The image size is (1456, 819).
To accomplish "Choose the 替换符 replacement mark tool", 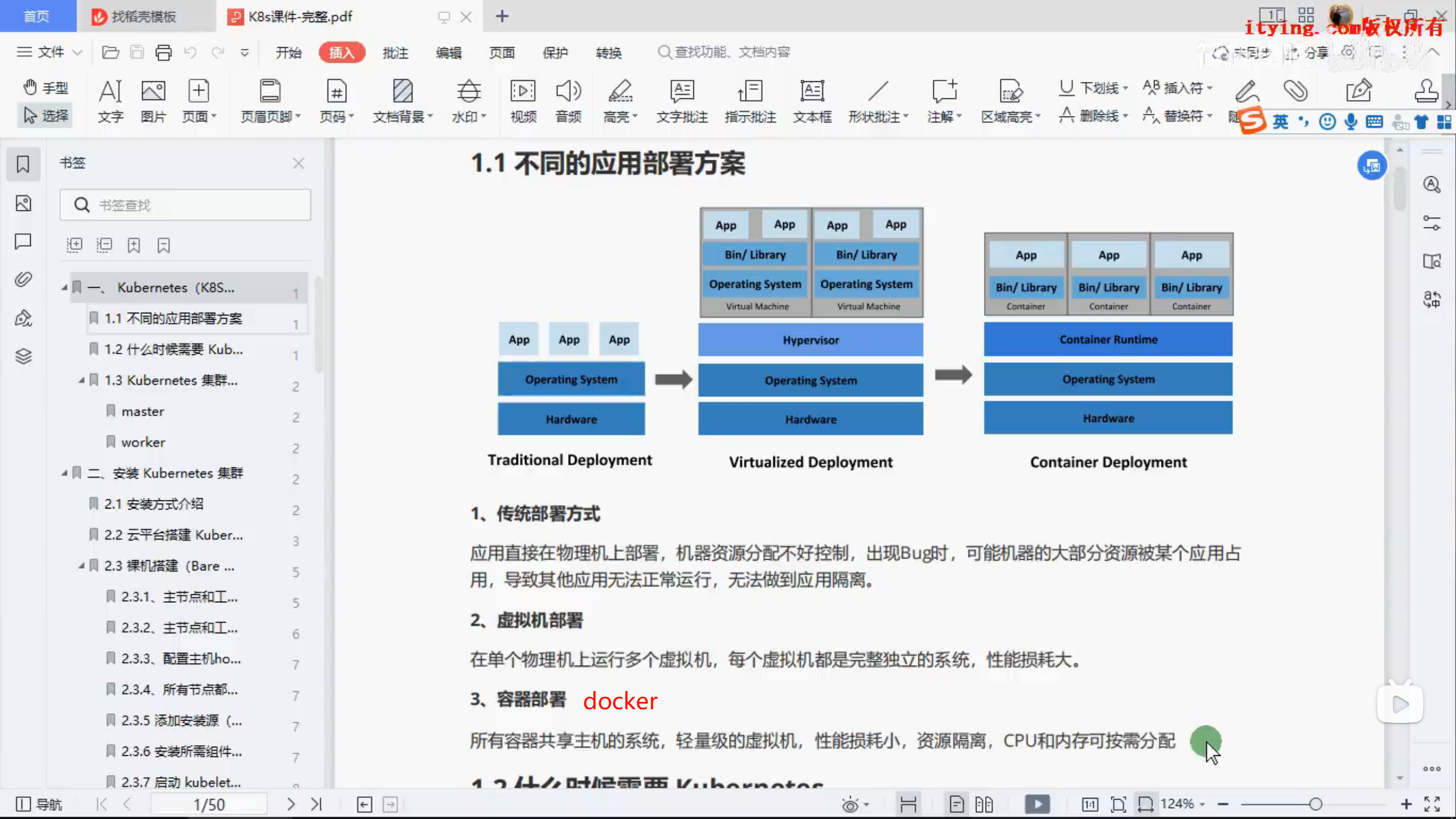I will pyautogui.click(x=1177, y=116).
